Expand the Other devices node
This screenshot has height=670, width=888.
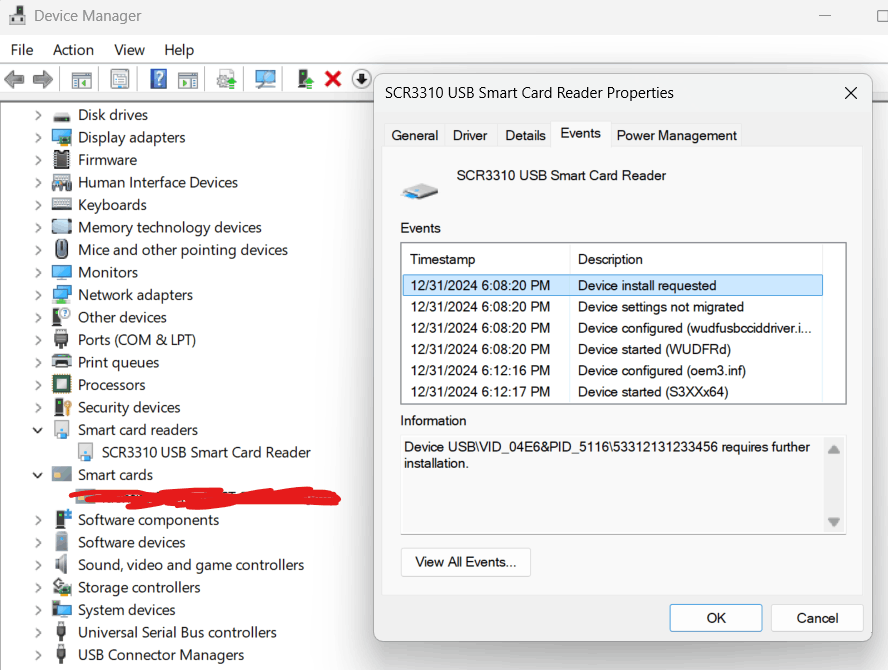click(x=38, y=318)
